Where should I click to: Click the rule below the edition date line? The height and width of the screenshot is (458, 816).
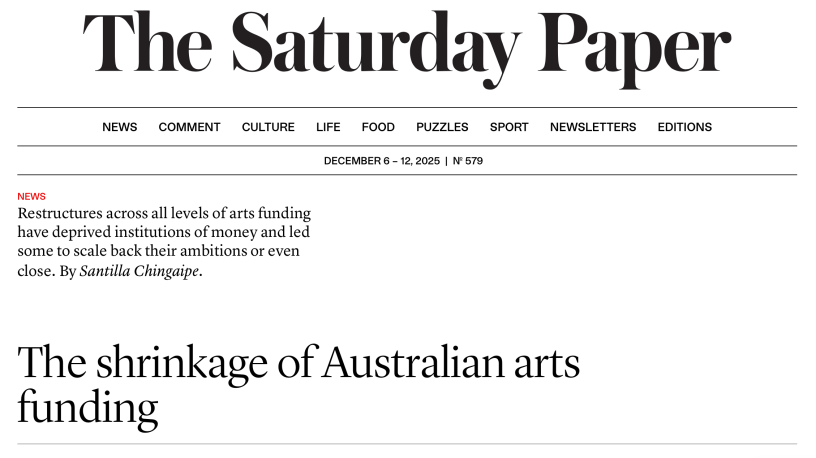coord(407,175)
